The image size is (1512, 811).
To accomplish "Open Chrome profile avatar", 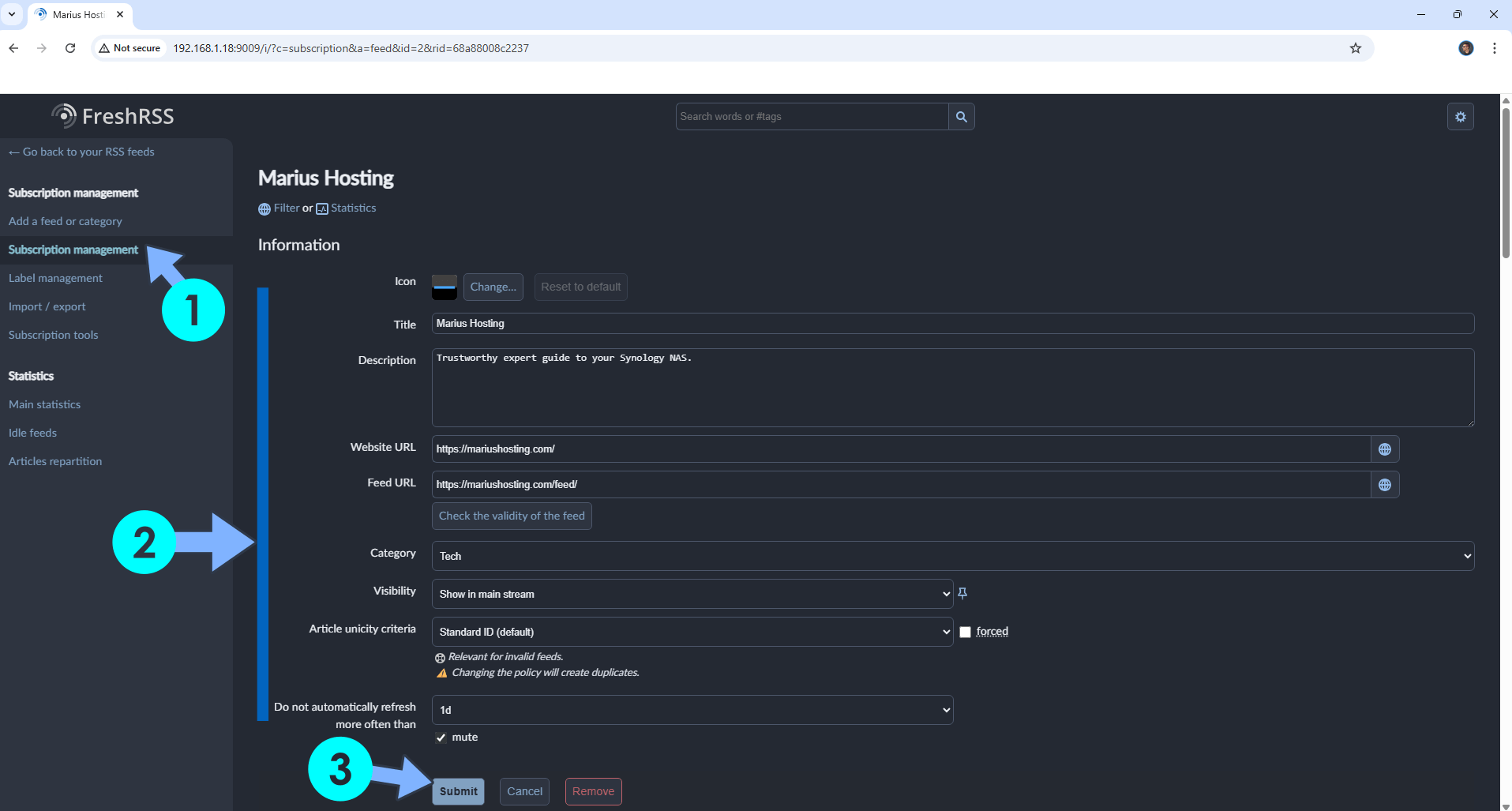I will click(x=1465, y=48).
